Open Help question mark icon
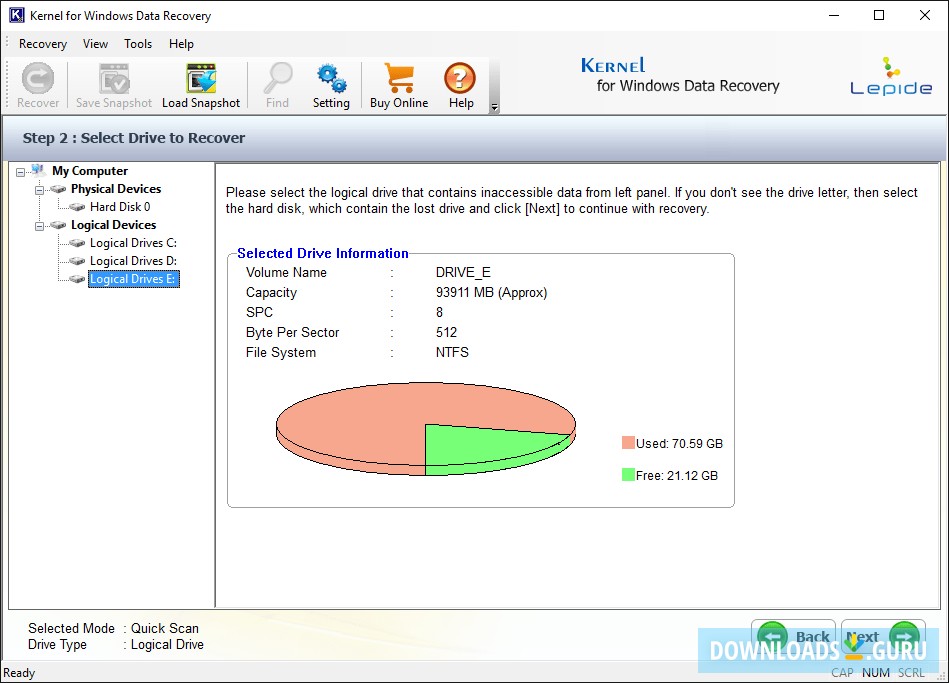Image resolution: width=949 pixels, height=683 pixels. point(460,79)
